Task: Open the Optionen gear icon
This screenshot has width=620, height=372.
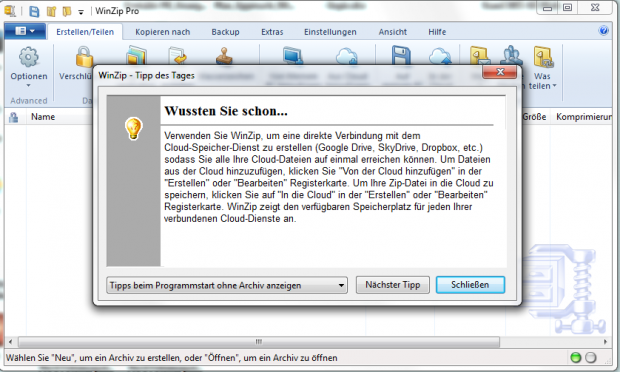Action: (x=28, y=57)
